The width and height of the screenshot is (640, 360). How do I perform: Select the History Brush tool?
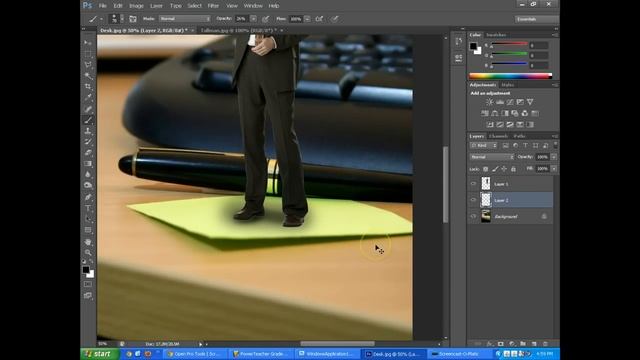(x=88, y=142)
